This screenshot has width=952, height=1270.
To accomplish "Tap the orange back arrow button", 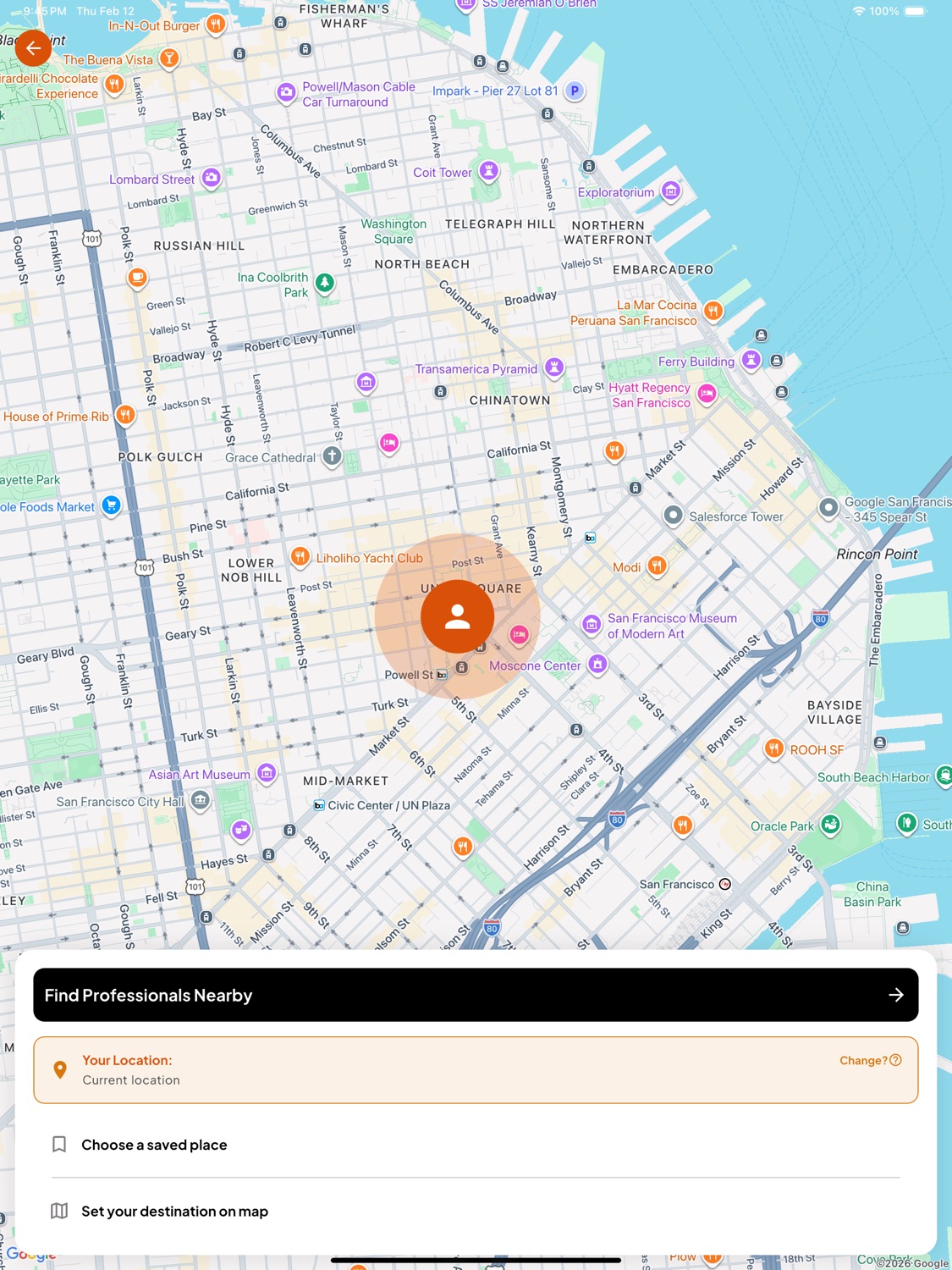I will click(x=33, y=48).
